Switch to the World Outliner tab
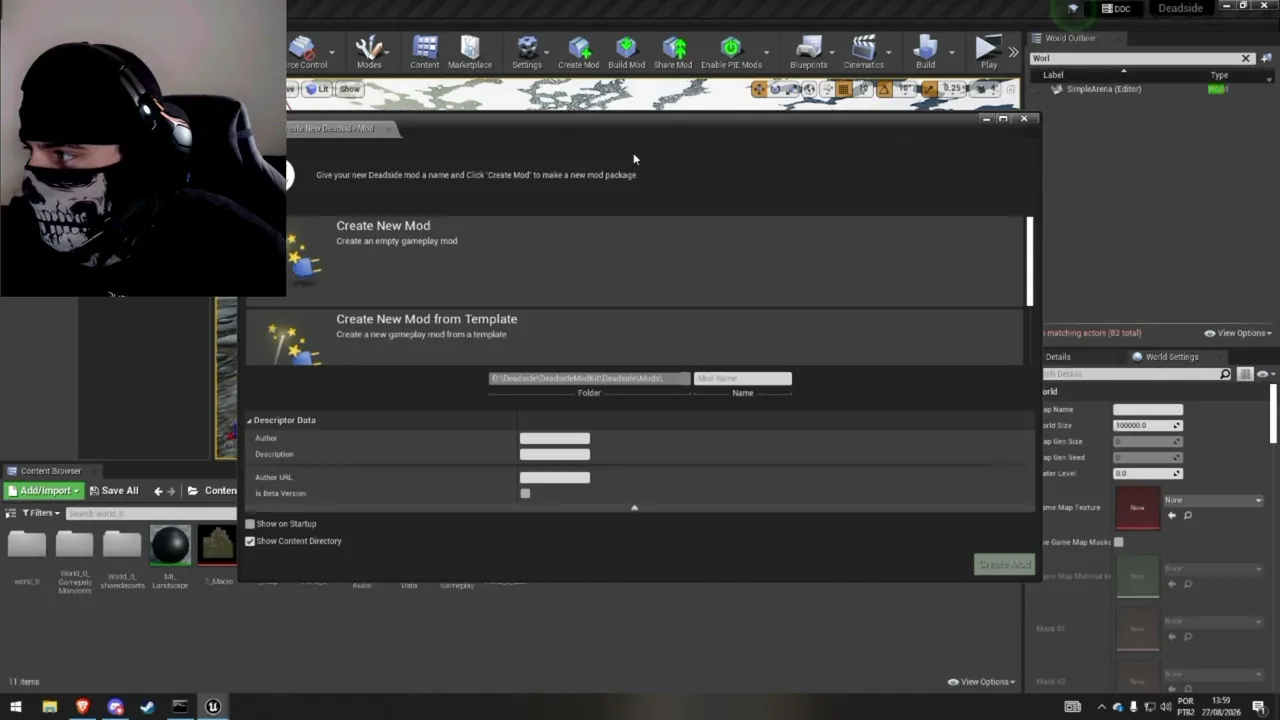The height and width of the screenshot is (720, 1280). click(x=1070, y=38)
